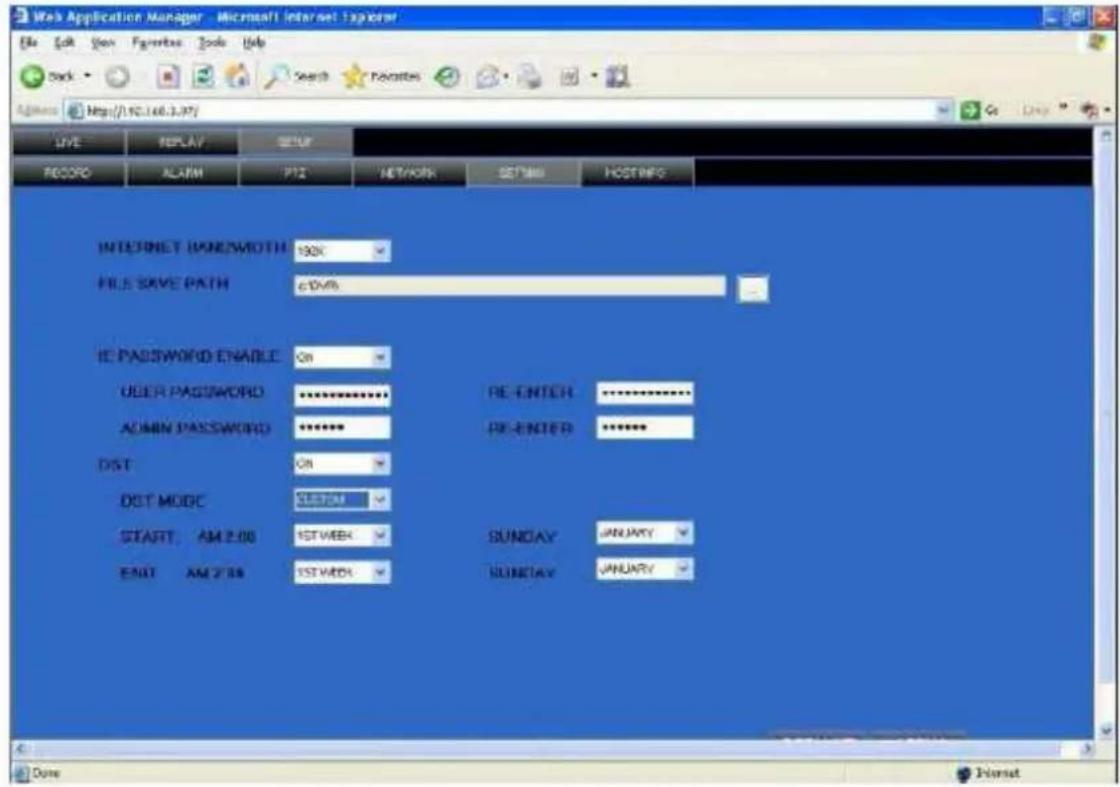Click the Admin Password Re-enter field
The width and height of the screenshot is (1120, 787).
(645, 428)
